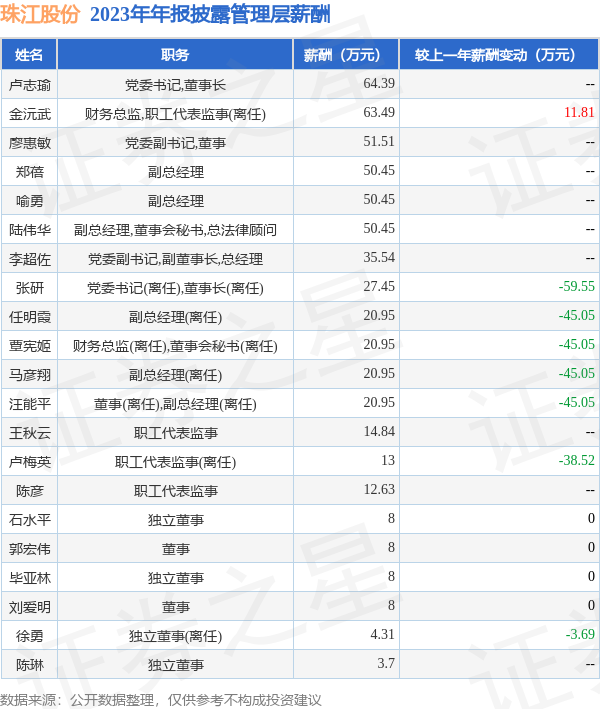Click the 姓名 column header
This screenshot has height=709, width=600.
[x=29, y=55]
